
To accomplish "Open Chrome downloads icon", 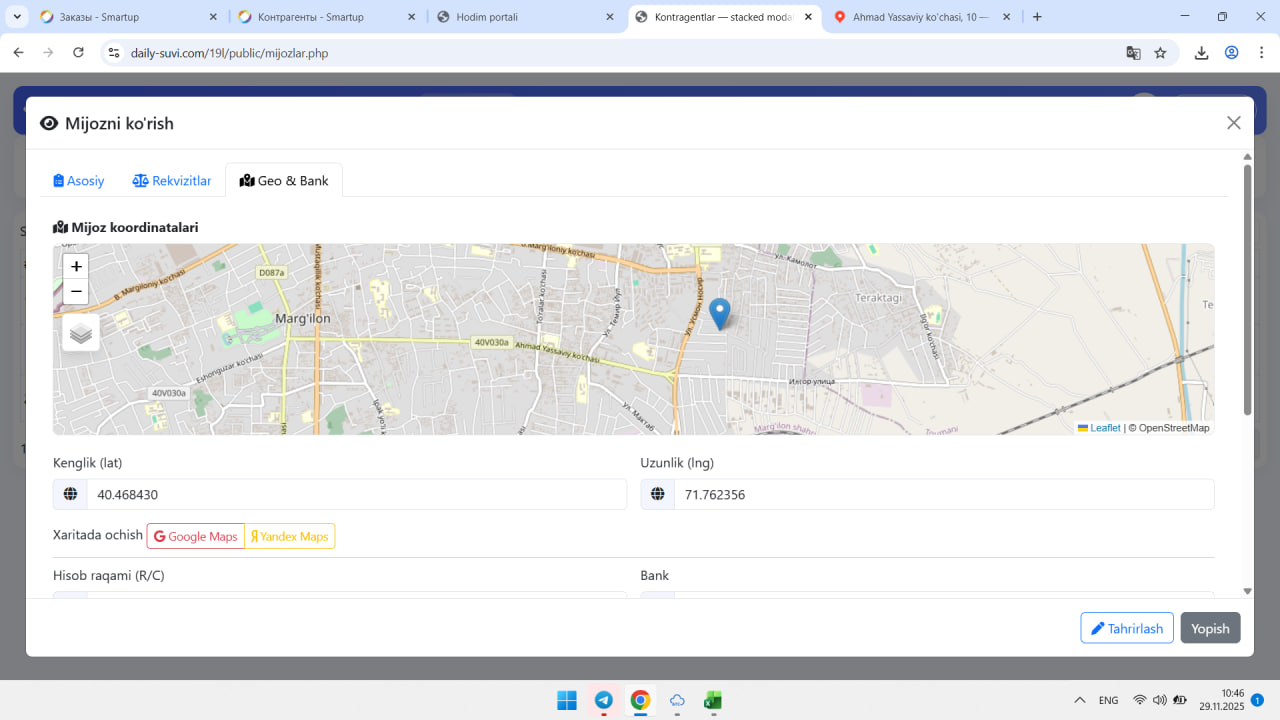I will (x=1201, y=53).
